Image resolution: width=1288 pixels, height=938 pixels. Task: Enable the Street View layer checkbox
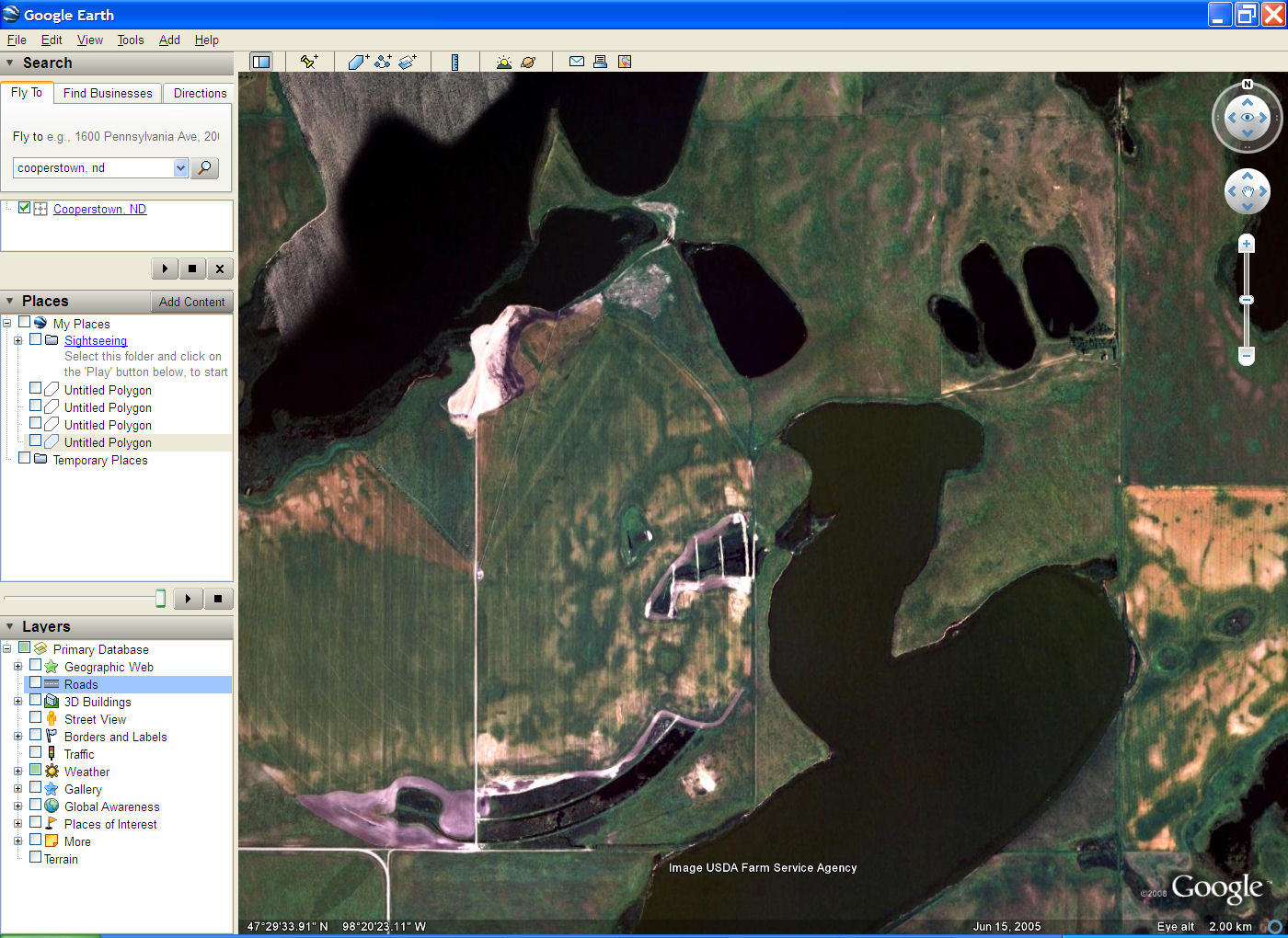point(36,717)
